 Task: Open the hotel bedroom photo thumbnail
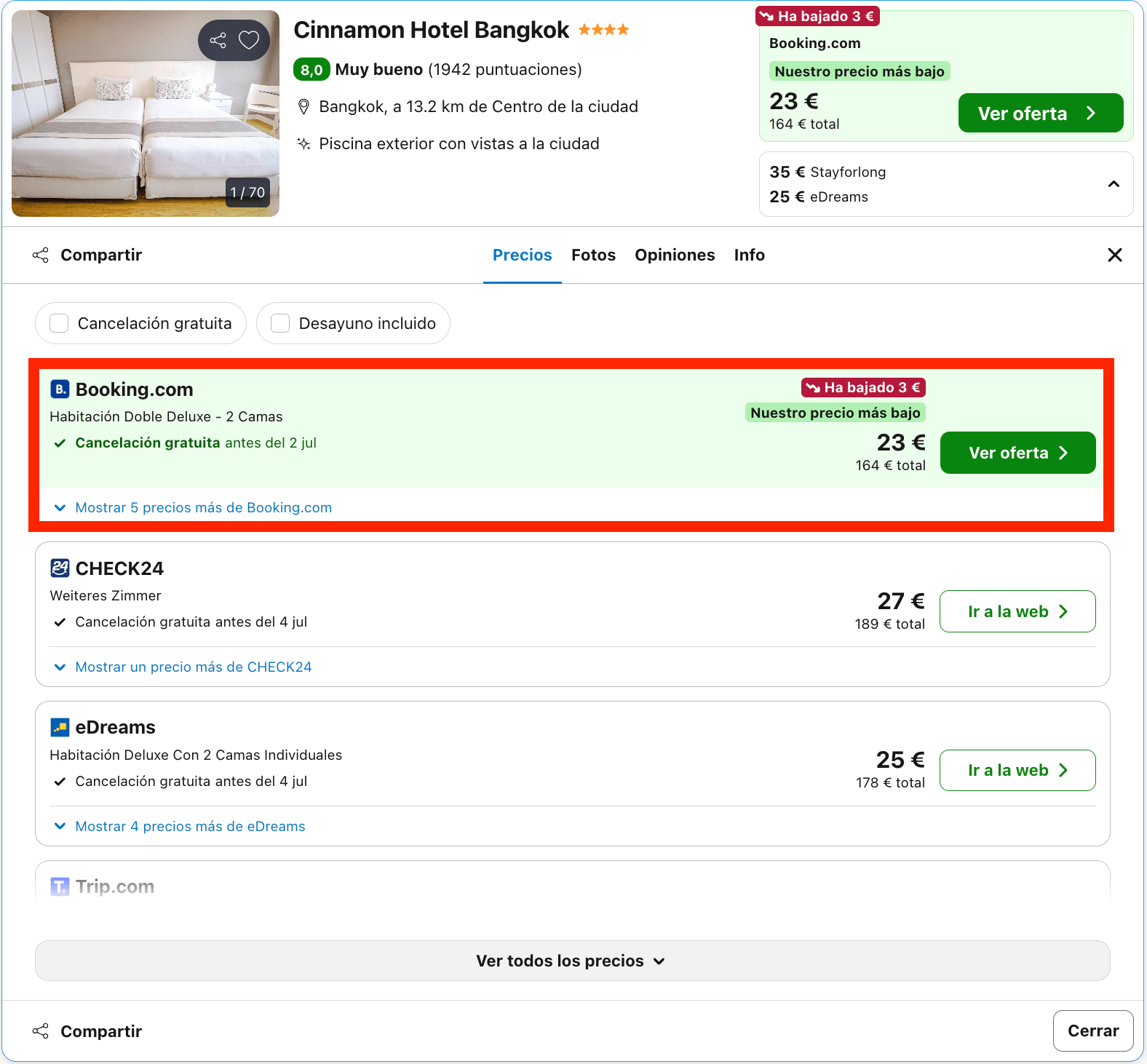coord(146,114)
